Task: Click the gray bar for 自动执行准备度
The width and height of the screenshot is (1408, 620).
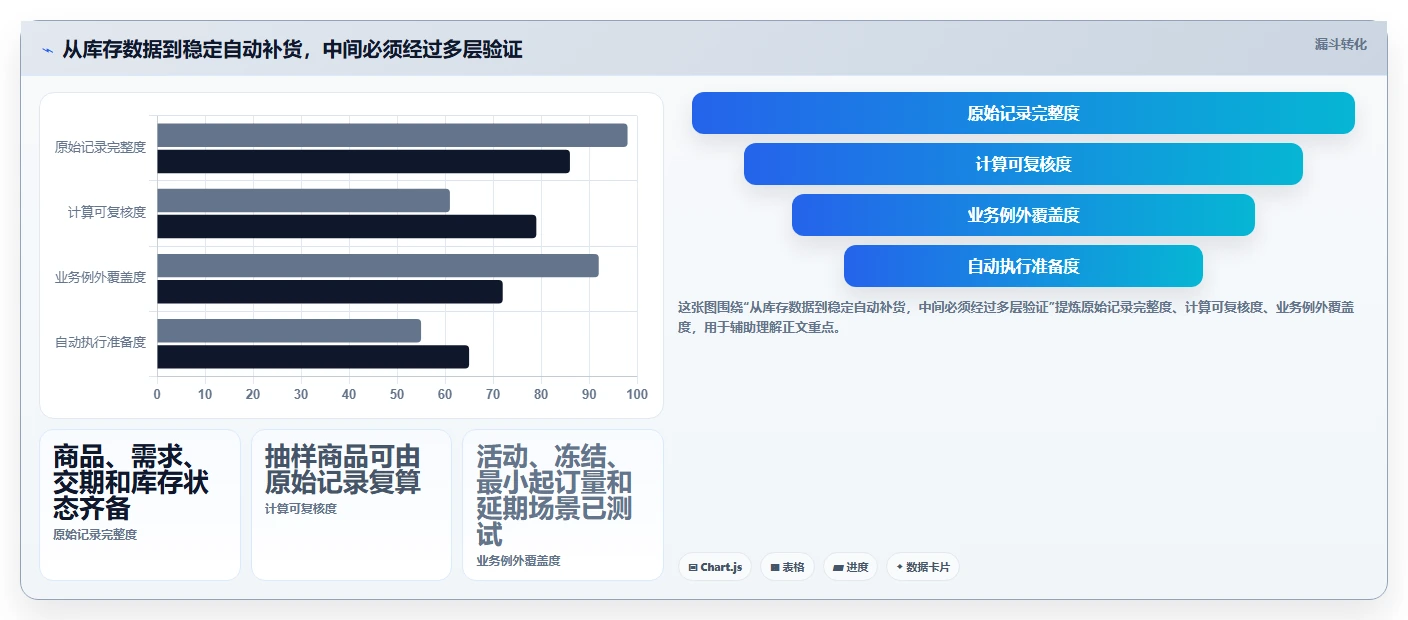Action: [x=289, y=330]
